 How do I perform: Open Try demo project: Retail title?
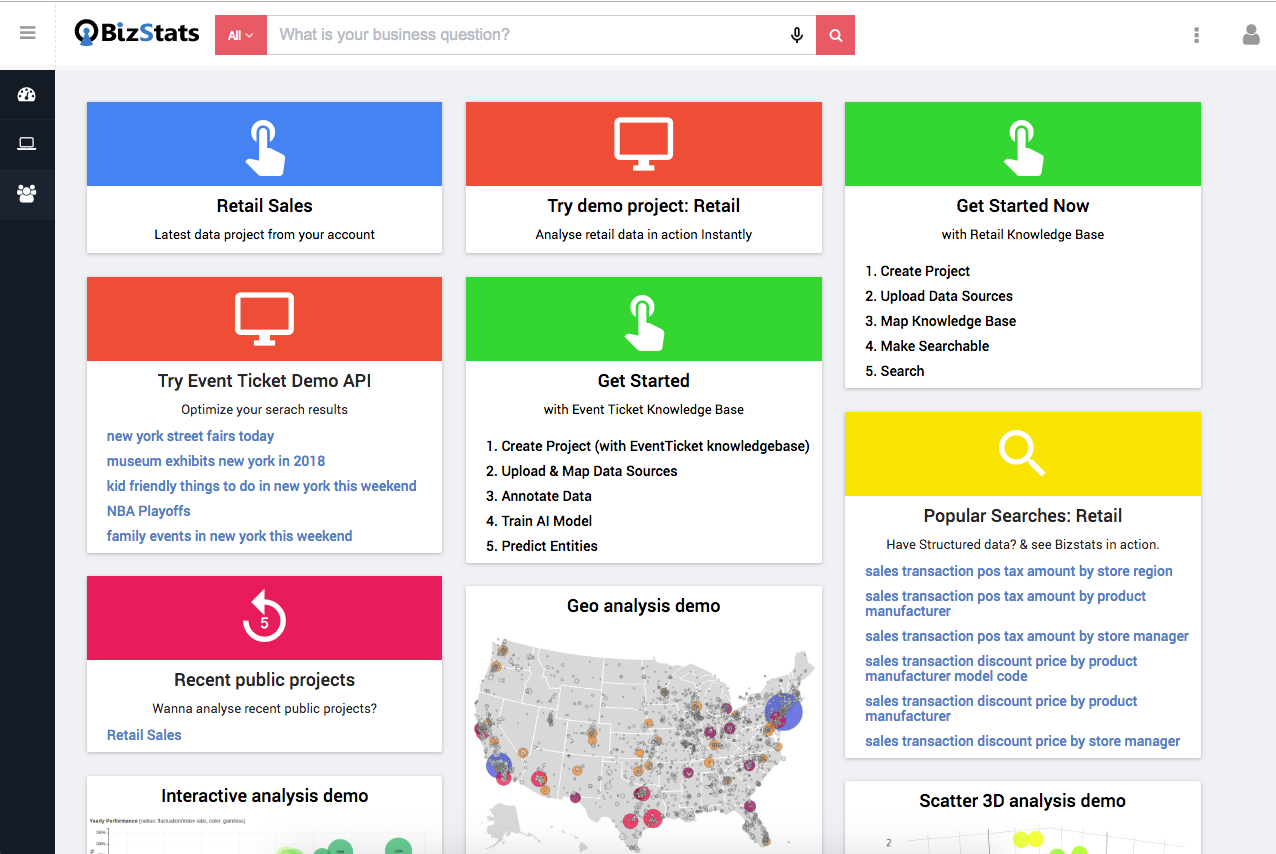tap(643, 206)
